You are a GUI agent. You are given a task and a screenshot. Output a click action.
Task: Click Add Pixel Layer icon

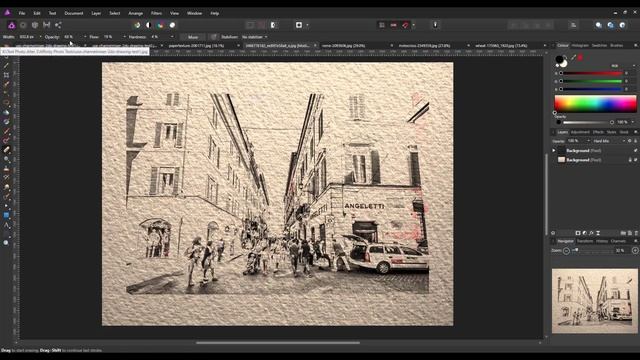pos(629,233)
